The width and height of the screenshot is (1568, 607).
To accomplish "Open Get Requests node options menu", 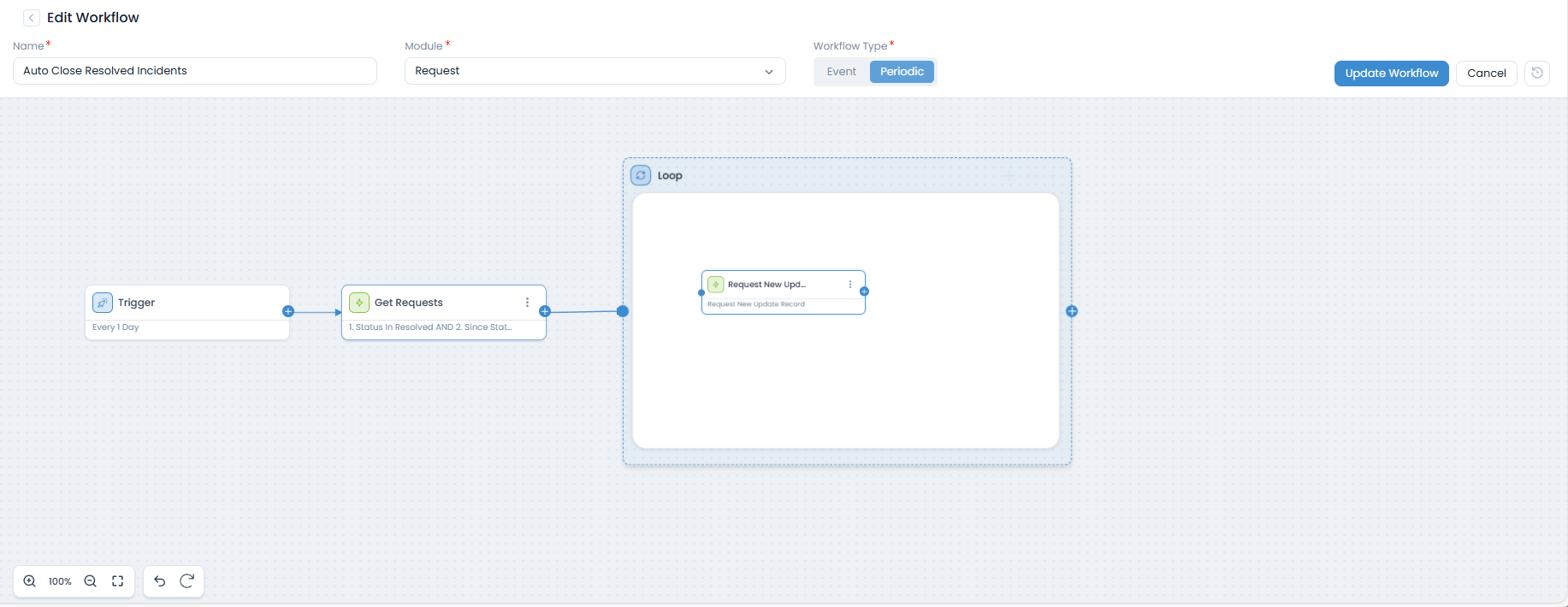I will 527,303.
